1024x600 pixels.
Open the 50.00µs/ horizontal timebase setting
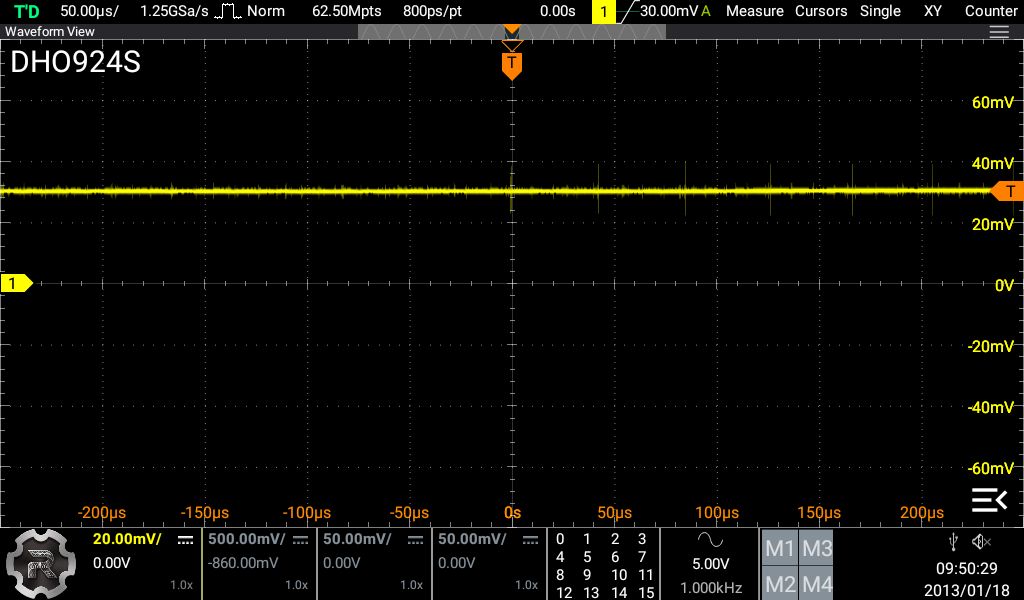pos(90,11)
